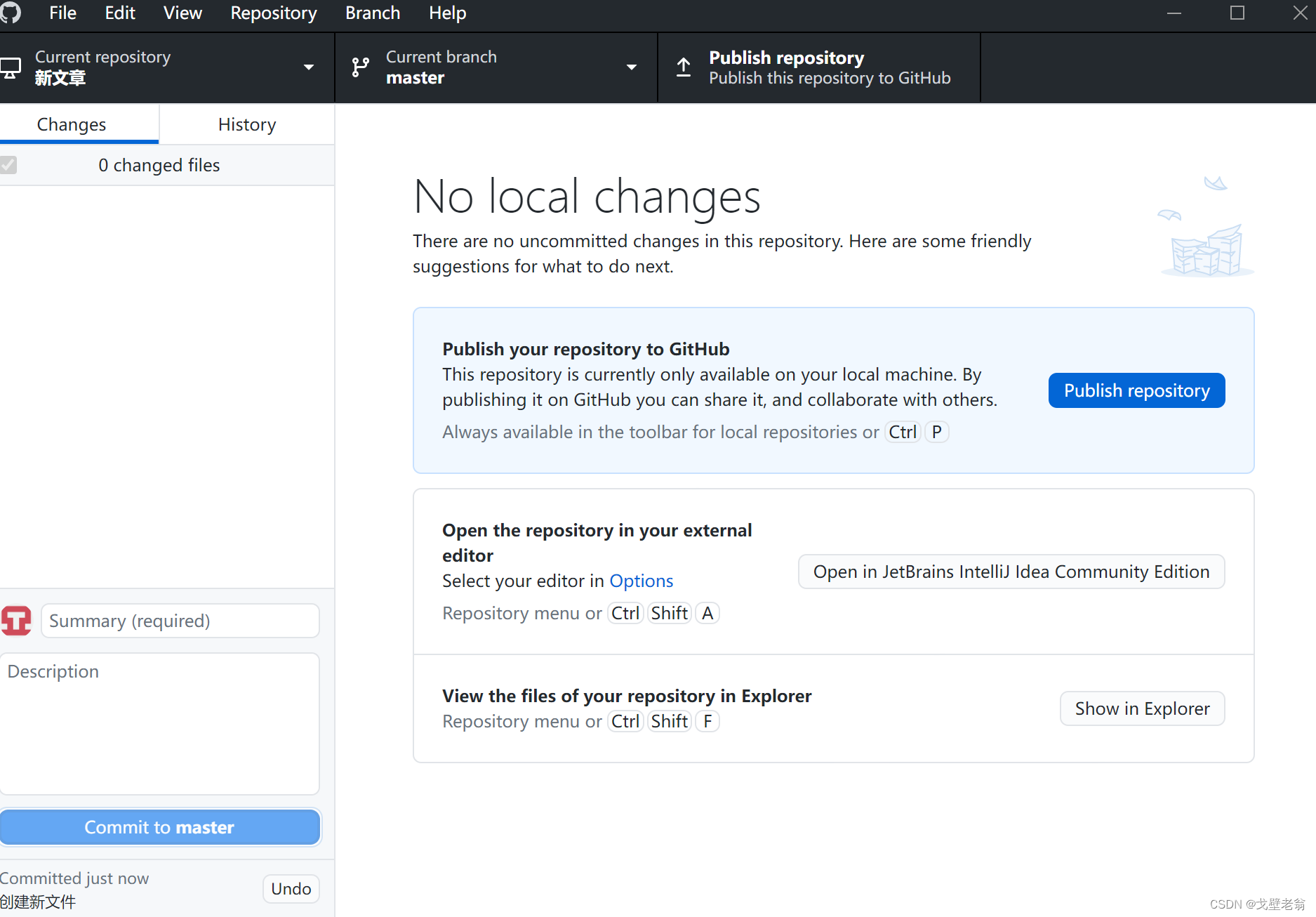Click the GitHub Desktop logo icon
Viewport: 1316px width, 917px height.
coord(10,13)
